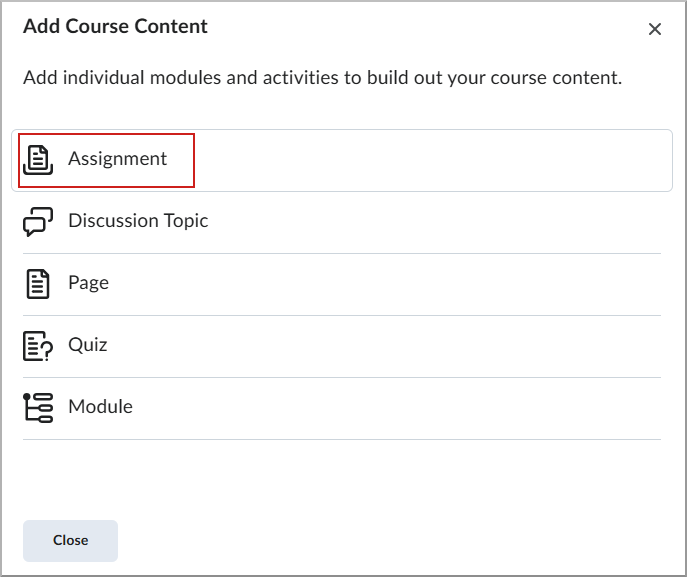Dismiss dialog using the X icon

(655, 29)
